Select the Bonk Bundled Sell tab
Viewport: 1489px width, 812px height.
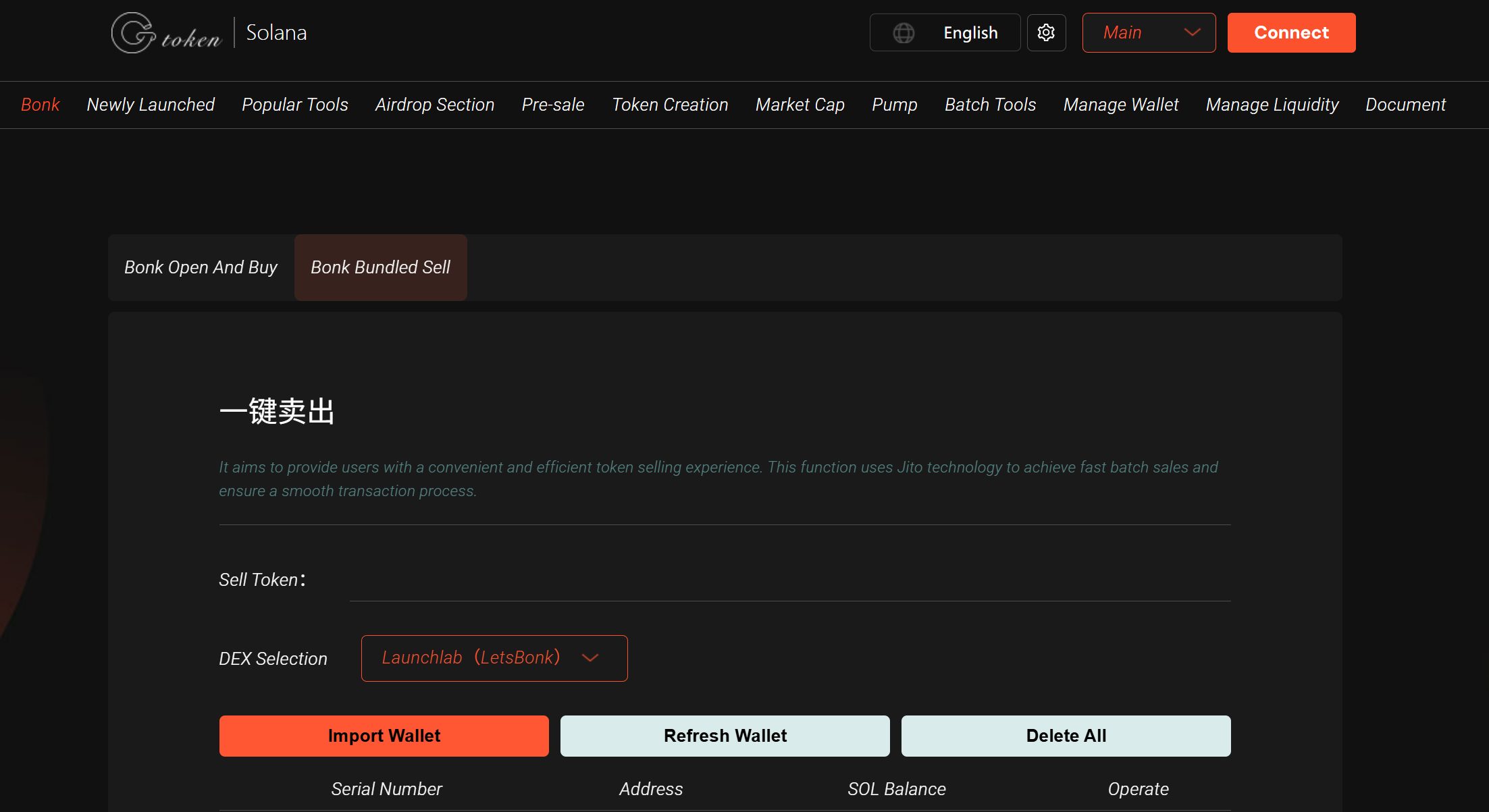pyautogui.click(x=380, y=267)
